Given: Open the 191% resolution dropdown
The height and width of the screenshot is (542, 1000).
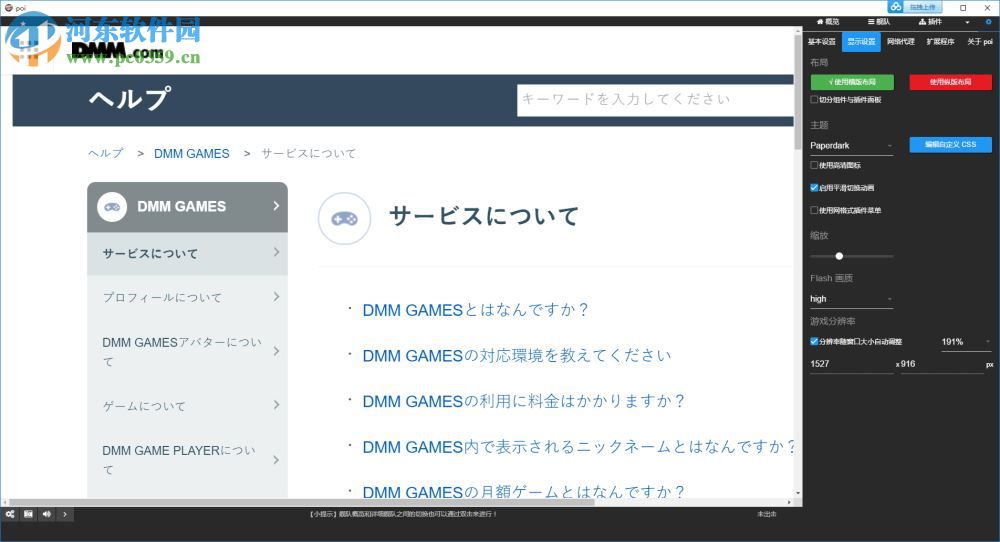Looking at the screenshot, I should coord(966,342).
